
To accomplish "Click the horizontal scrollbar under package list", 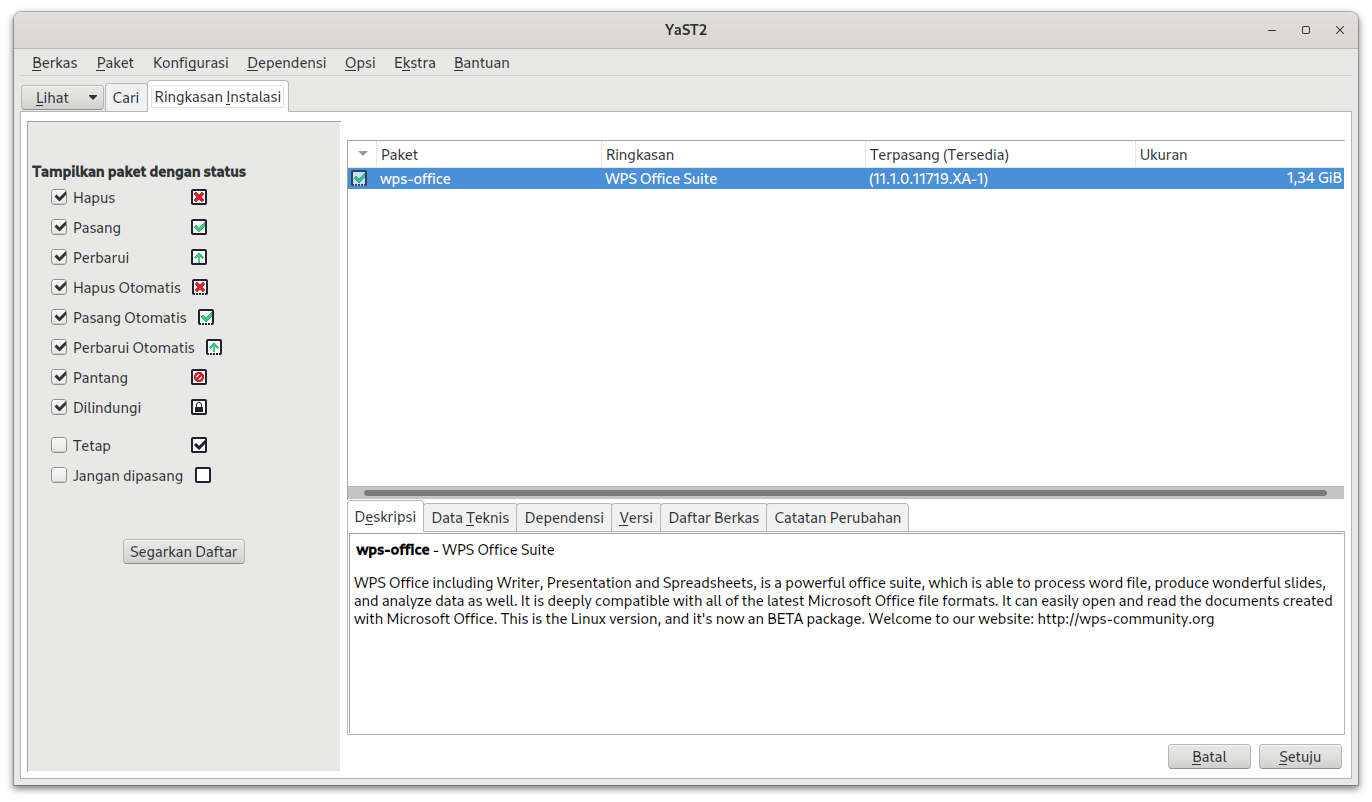I will point(845,493).
